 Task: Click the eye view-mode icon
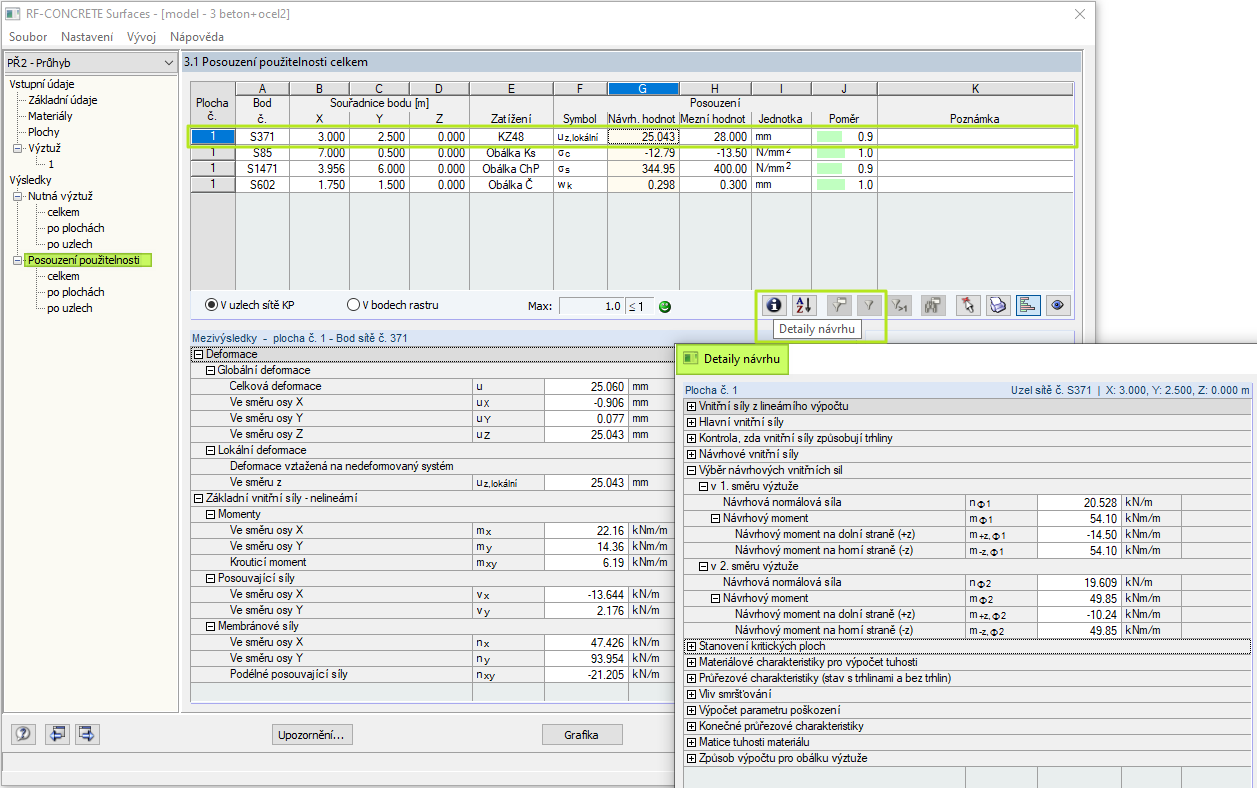pyautogui.click(x=1056, y=306)
